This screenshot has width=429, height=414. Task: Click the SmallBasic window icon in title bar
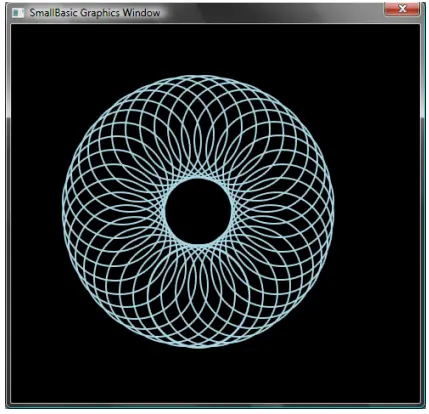pos(18,13)
